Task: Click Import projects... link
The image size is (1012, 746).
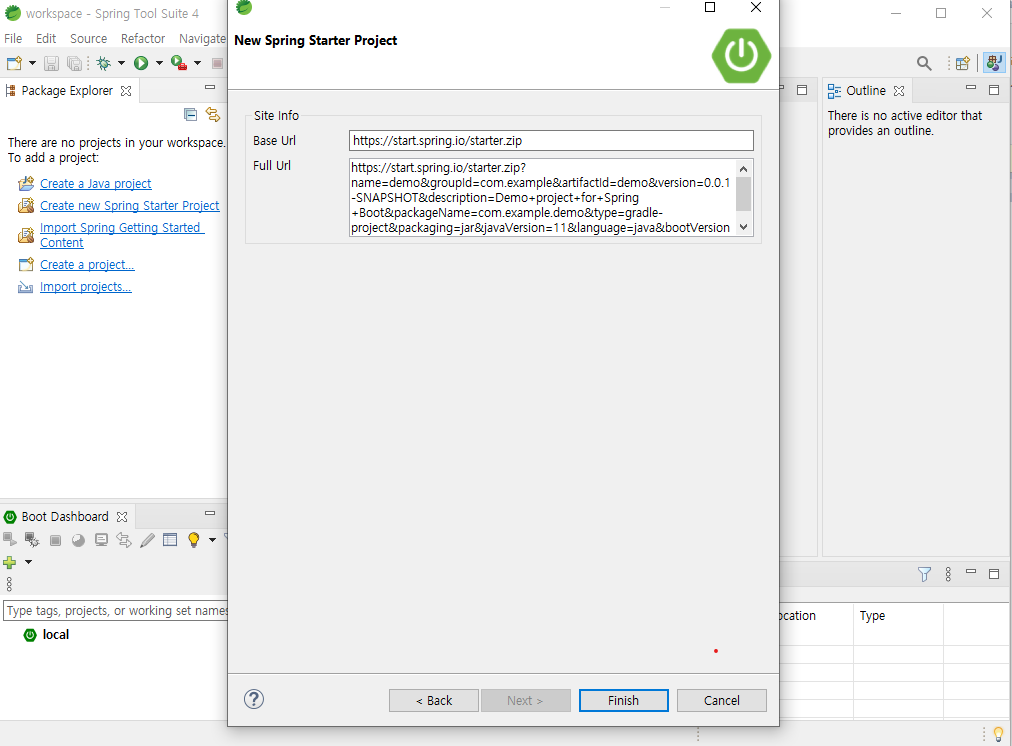Action: pos(86,287)
